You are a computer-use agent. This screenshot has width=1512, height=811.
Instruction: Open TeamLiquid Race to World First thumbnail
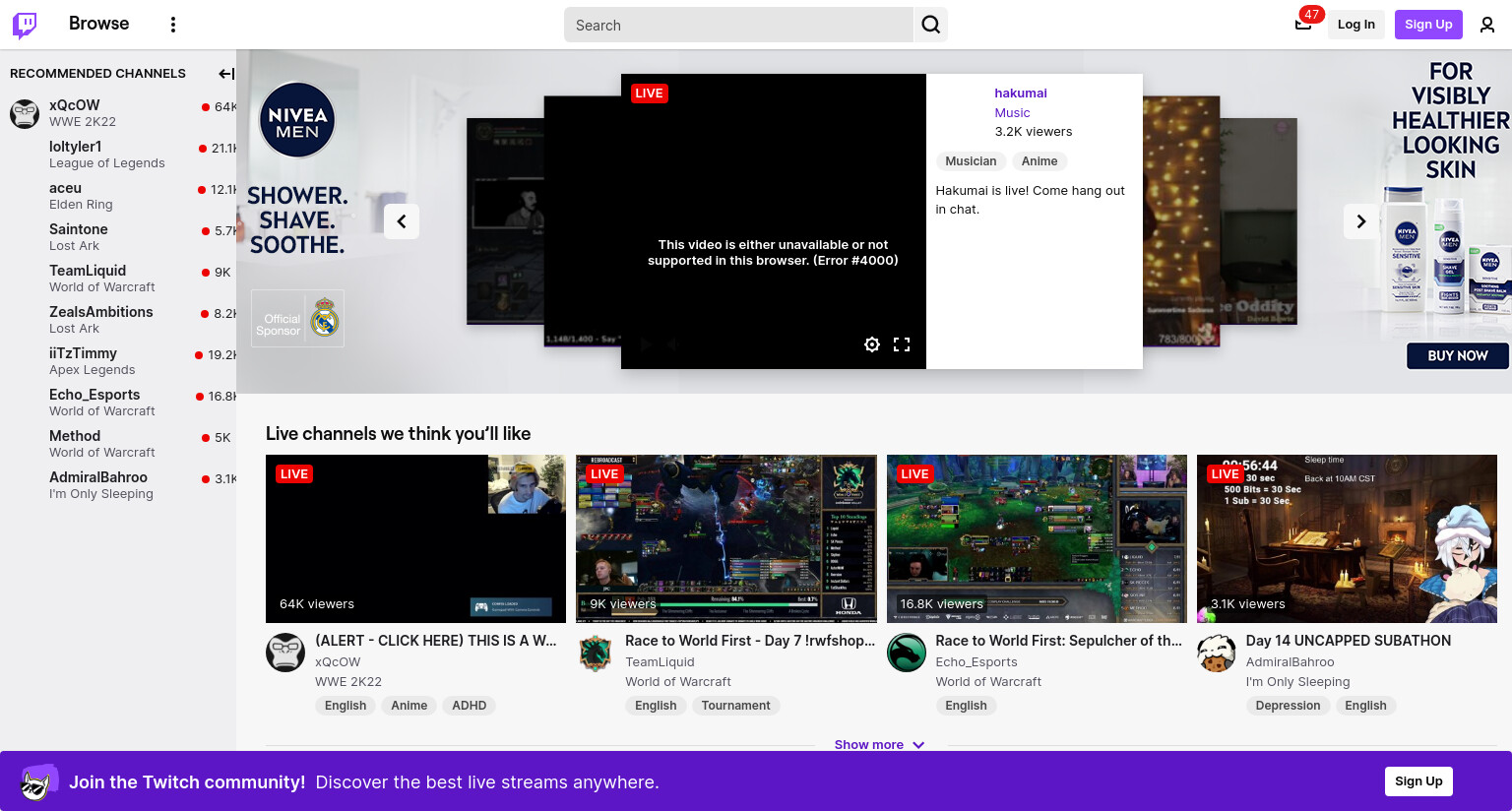(x=726, y=538)
